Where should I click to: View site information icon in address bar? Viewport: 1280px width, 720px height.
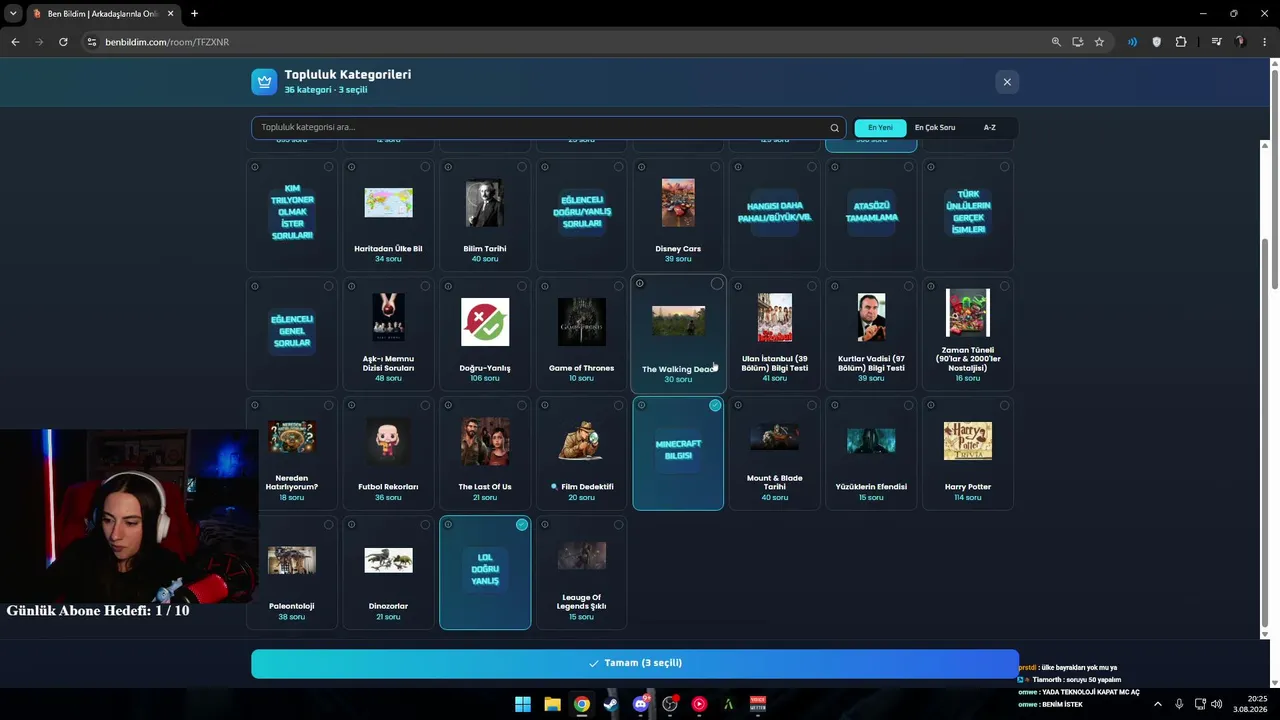[92, 42]
